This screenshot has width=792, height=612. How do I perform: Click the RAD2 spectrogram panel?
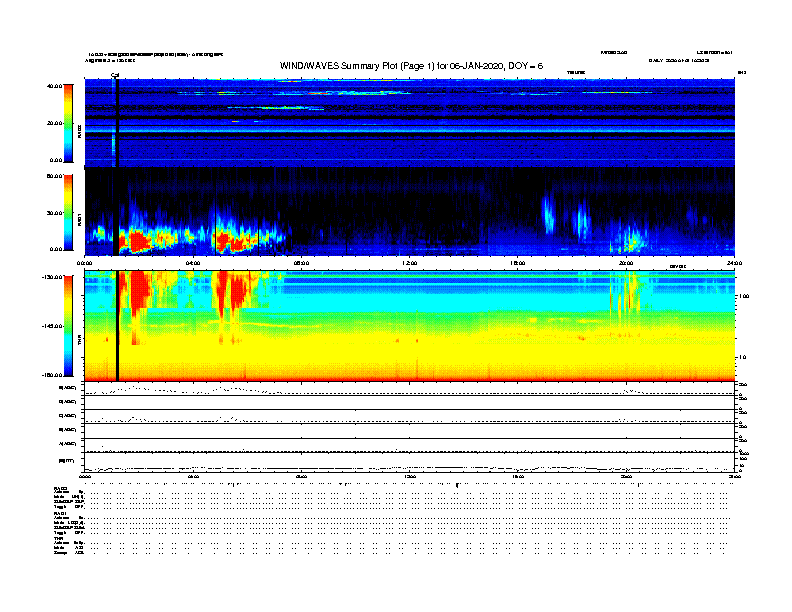[x=410, y=123]
